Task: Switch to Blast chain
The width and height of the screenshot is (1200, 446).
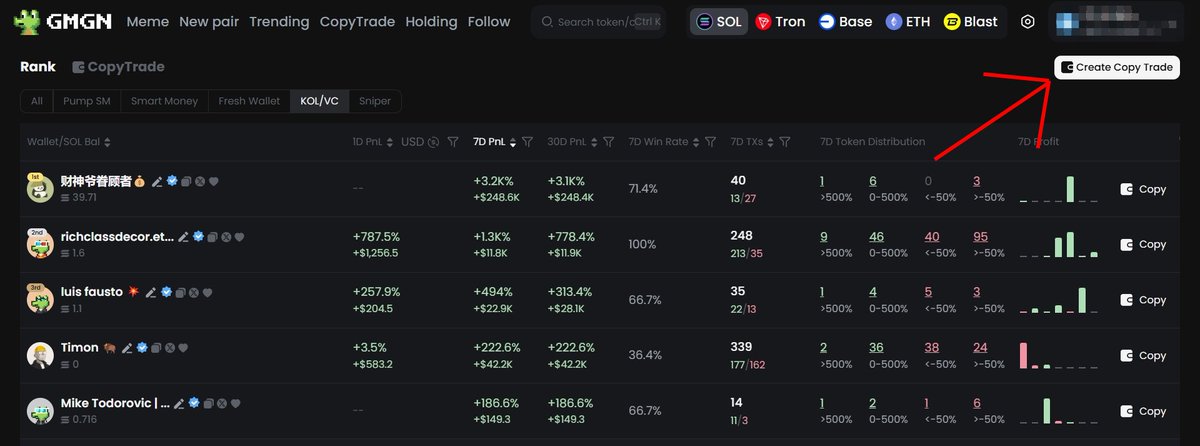Action: 972,21
